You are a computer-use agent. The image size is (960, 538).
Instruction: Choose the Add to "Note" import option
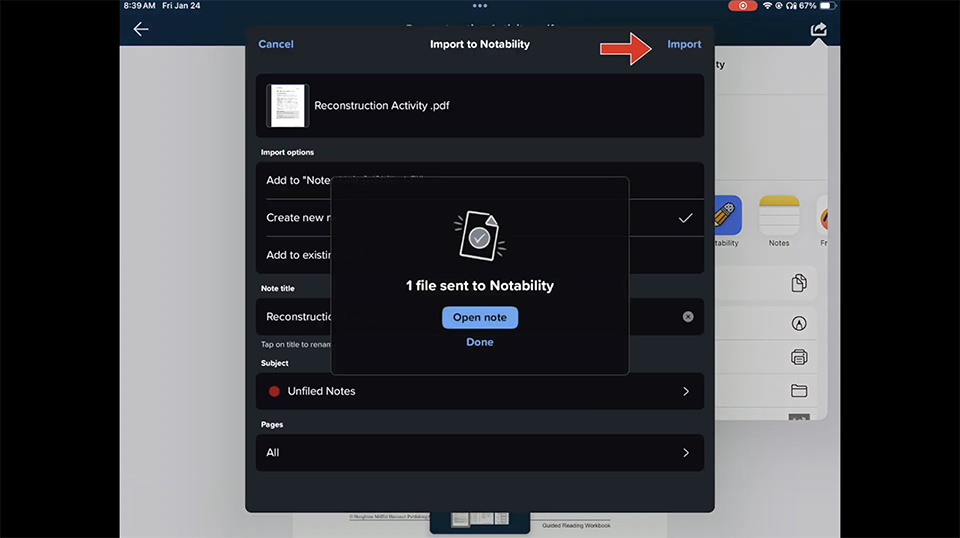click(480, 180)
